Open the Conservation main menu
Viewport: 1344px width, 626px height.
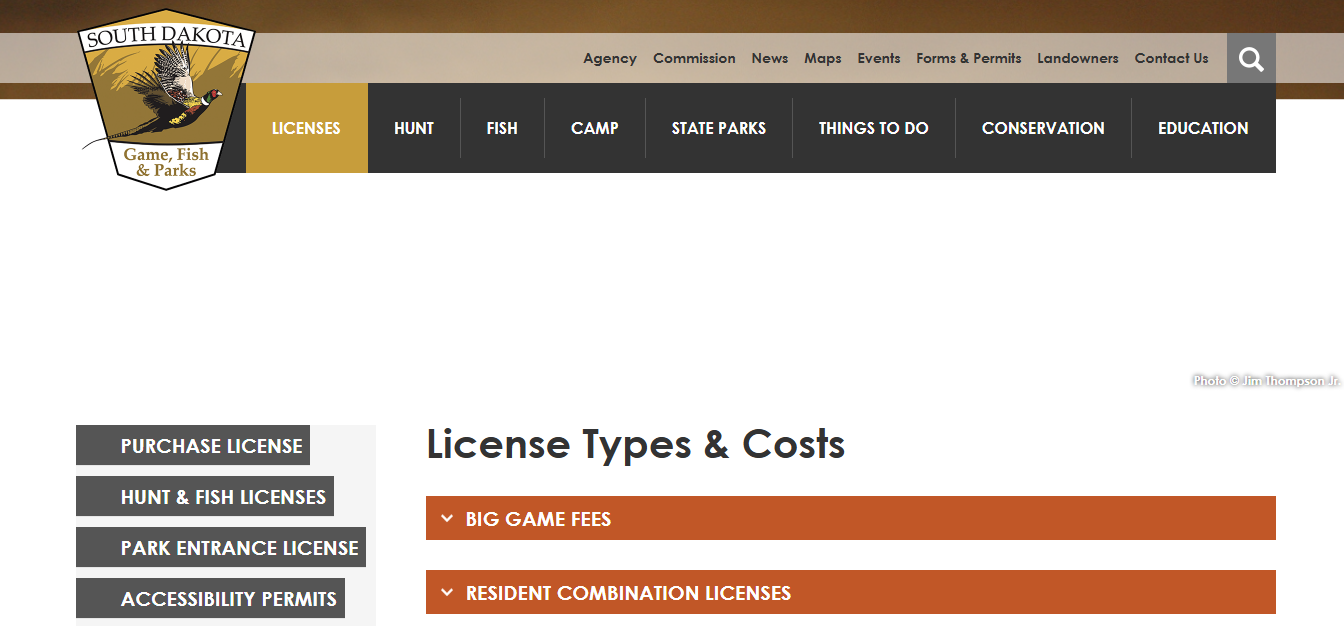(x=1043, y=128)
